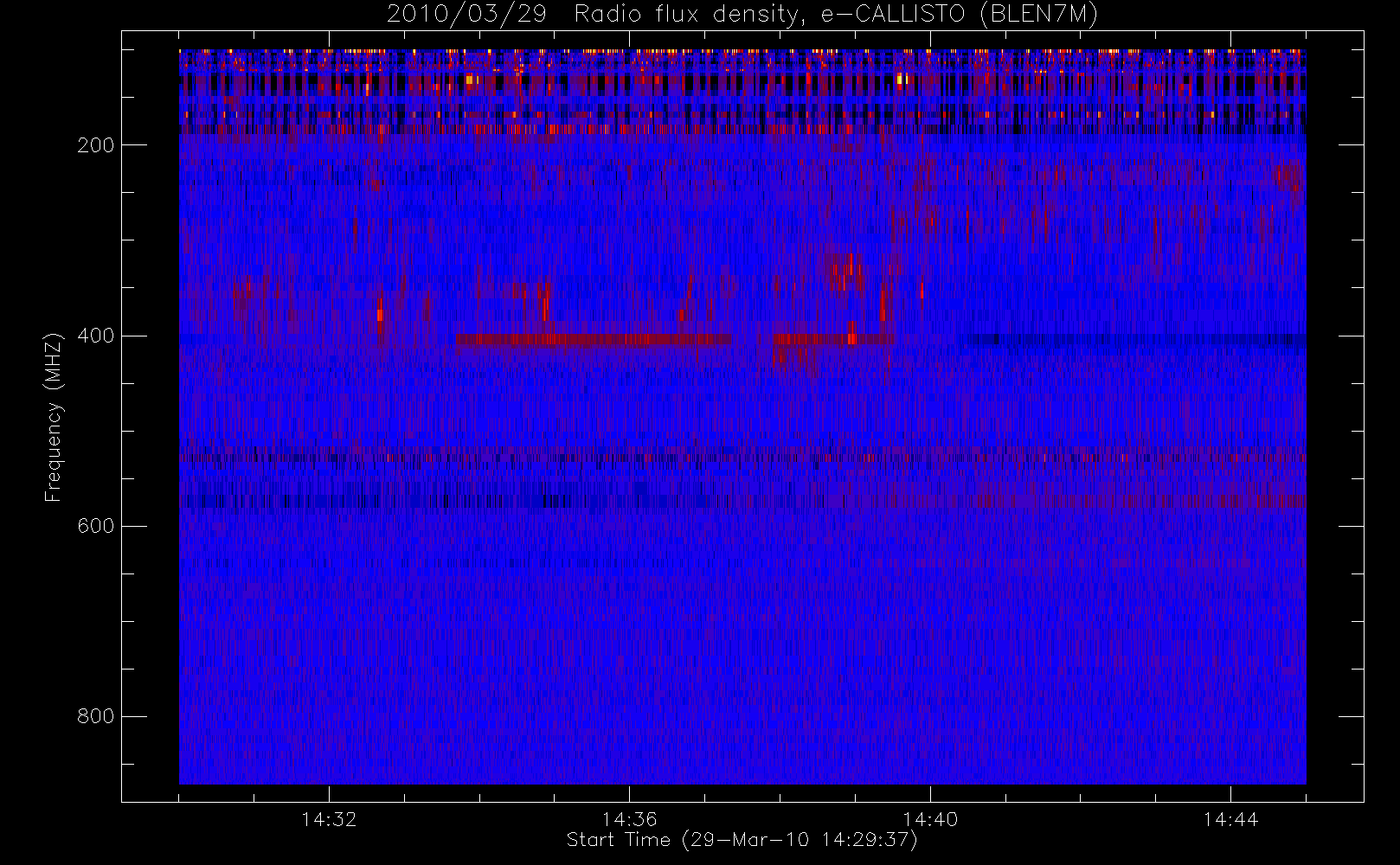This screenshot has height=865, width=1400.
Task: Select the 400 frequency tick label
Action: coord(96,336)
